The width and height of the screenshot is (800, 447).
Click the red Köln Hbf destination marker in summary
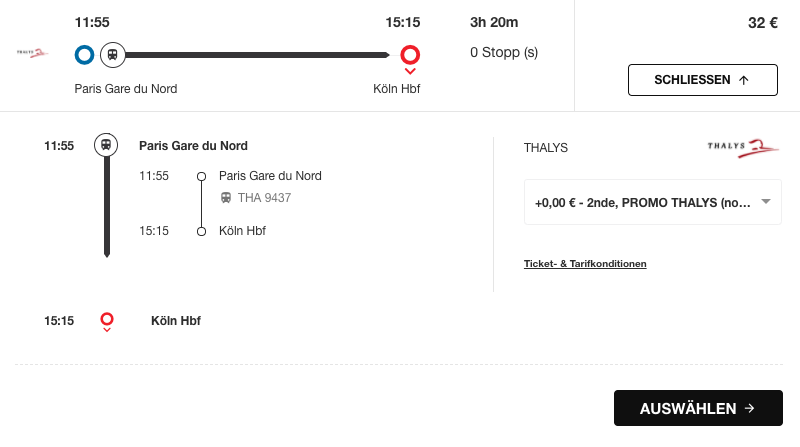(x=410, y=55)
